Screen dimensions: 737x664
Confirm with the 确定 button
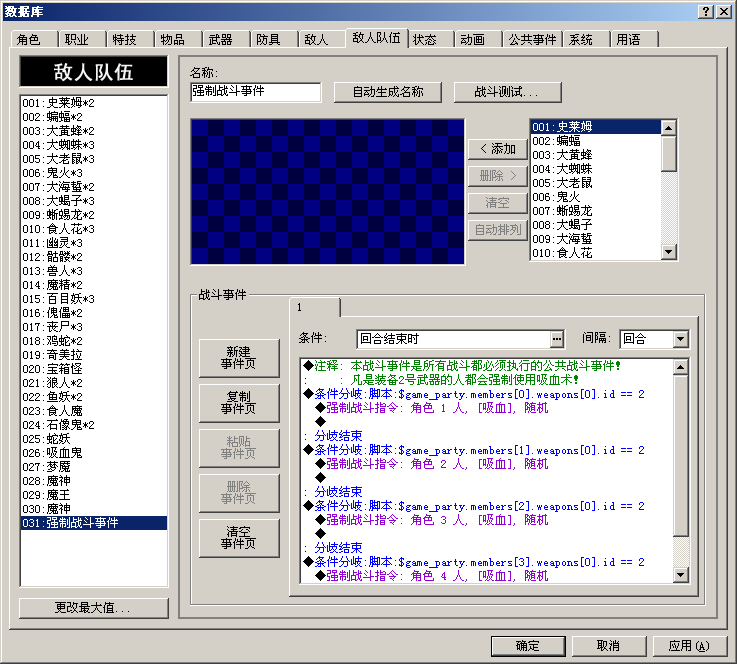tap(528, 646)
